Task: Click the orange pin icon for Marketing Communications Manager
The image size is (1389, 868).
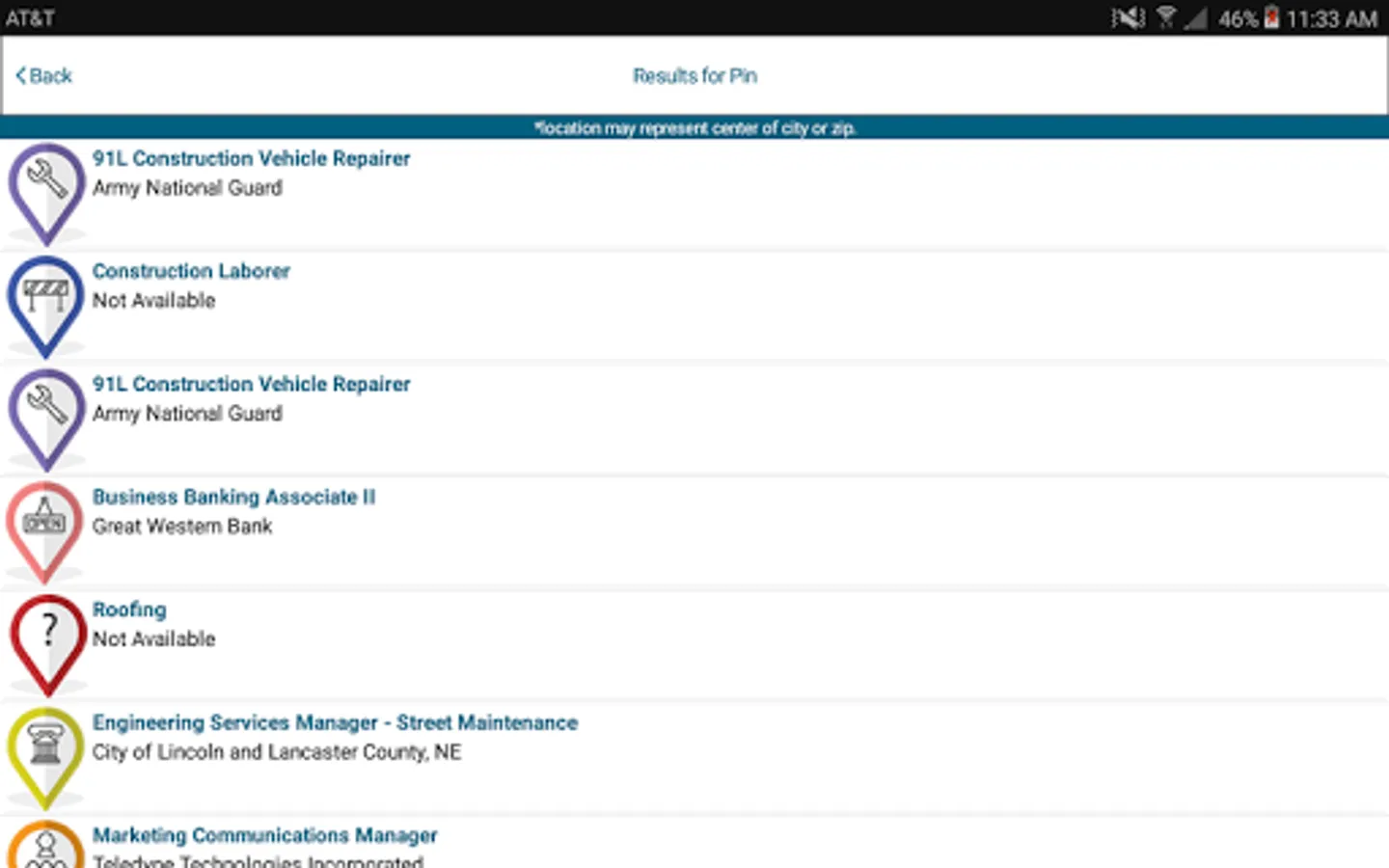Action: 46,845
